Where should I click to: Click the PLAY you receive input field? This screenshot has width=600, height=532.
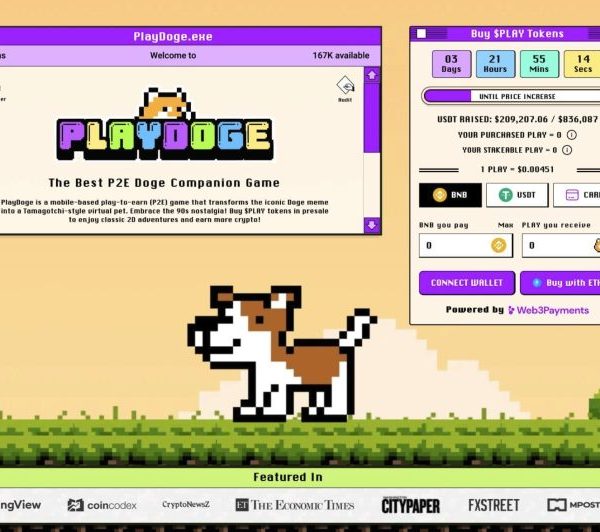tap(561, 245)
